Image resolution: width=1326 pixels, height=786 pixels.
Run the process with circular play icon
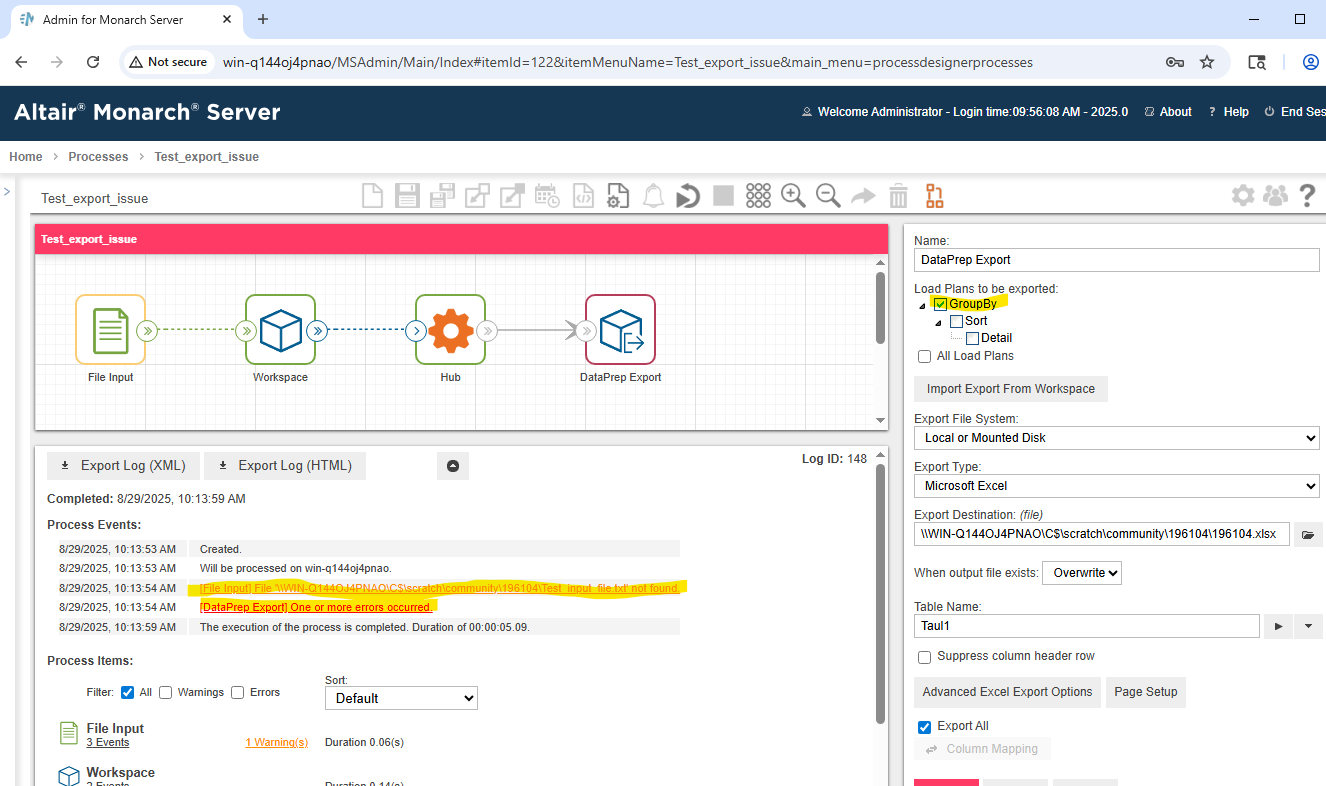point(687,196)
